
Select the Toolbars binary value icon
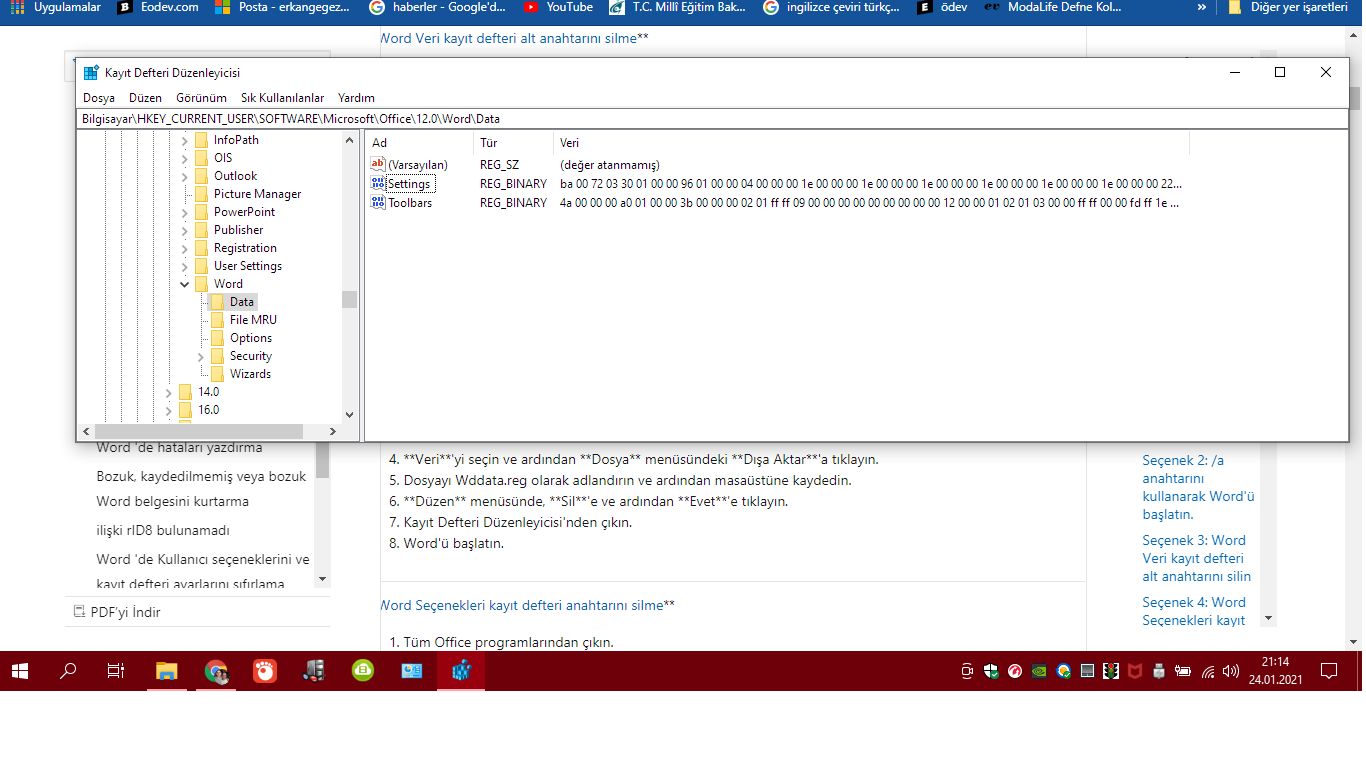click(378, 202)
